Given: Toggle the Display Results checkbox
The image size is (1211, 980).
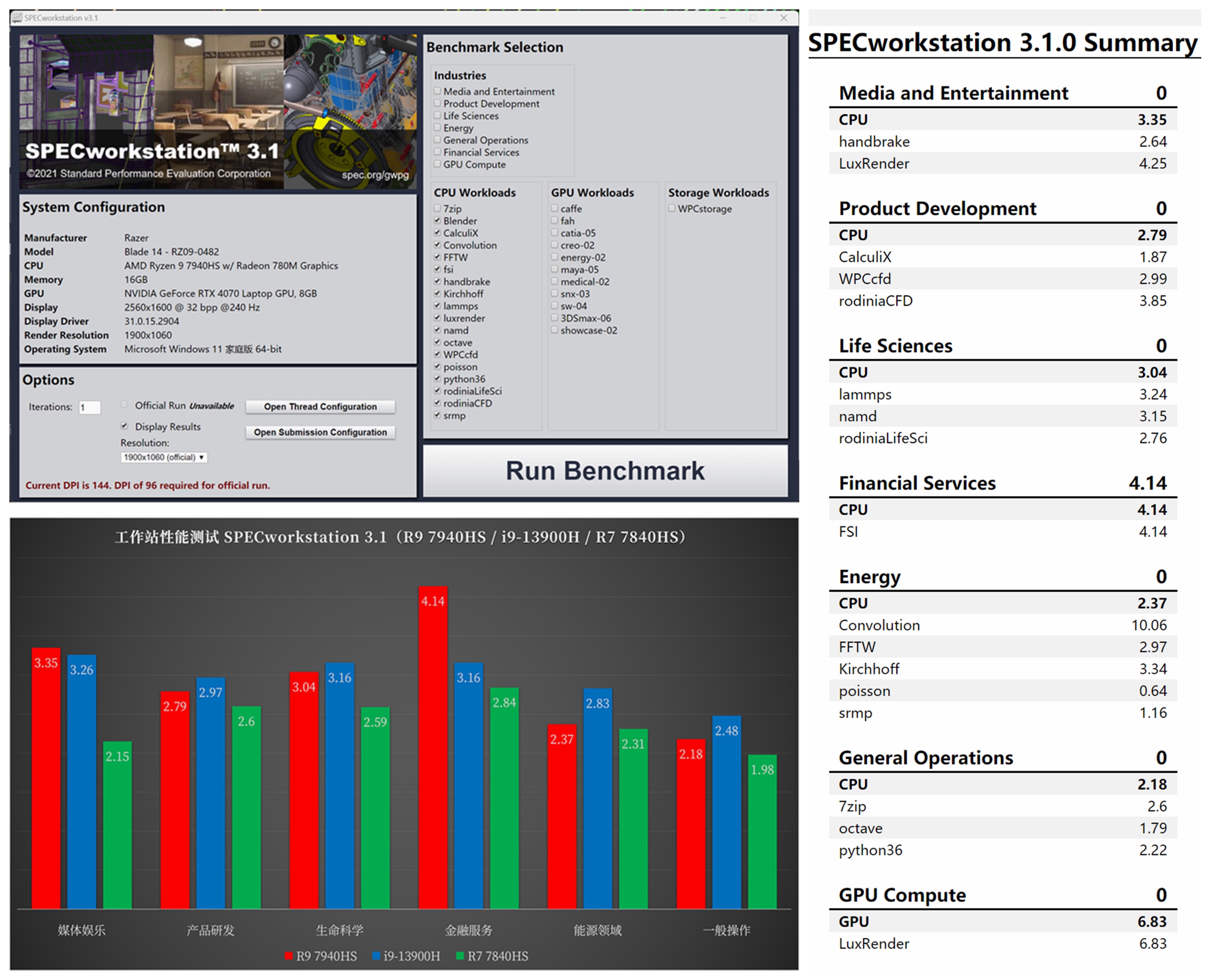Looking at the screenshot, I should pos(124,426).
